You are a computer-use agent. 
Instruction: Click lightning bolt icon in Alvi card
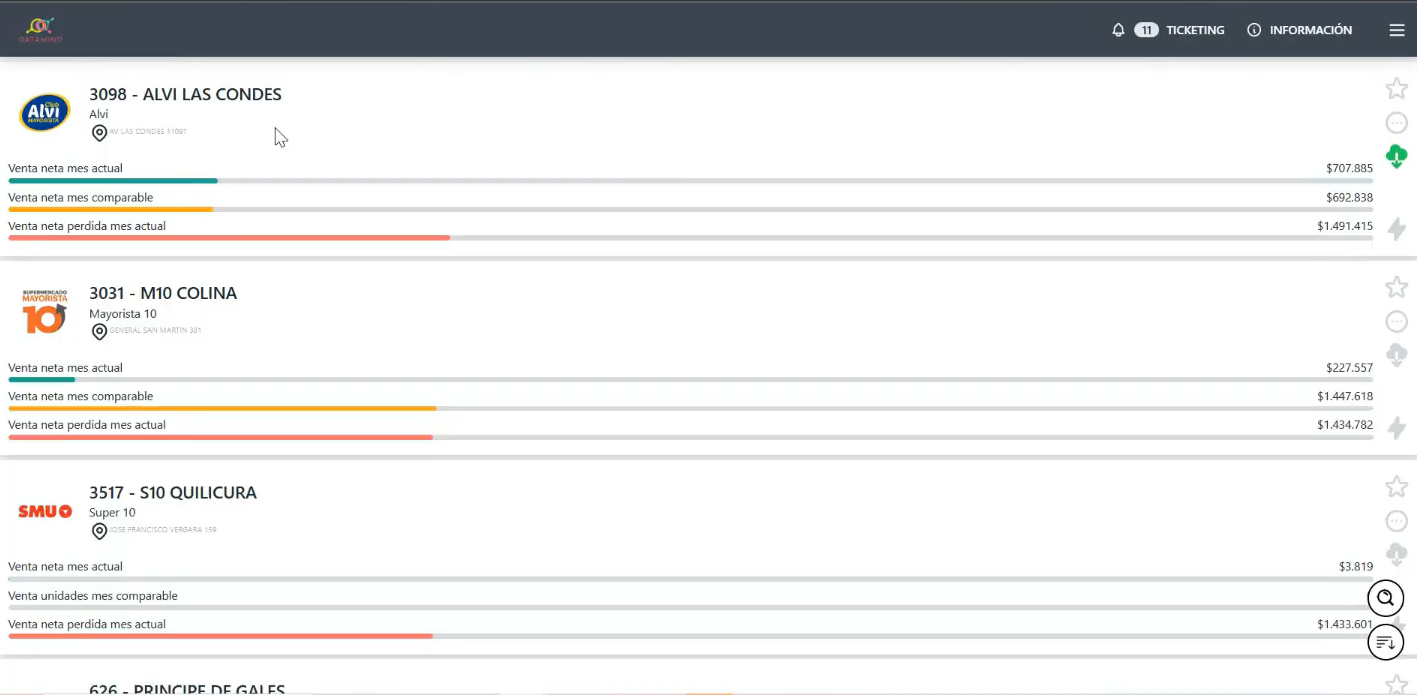[x=1396, y=229]
